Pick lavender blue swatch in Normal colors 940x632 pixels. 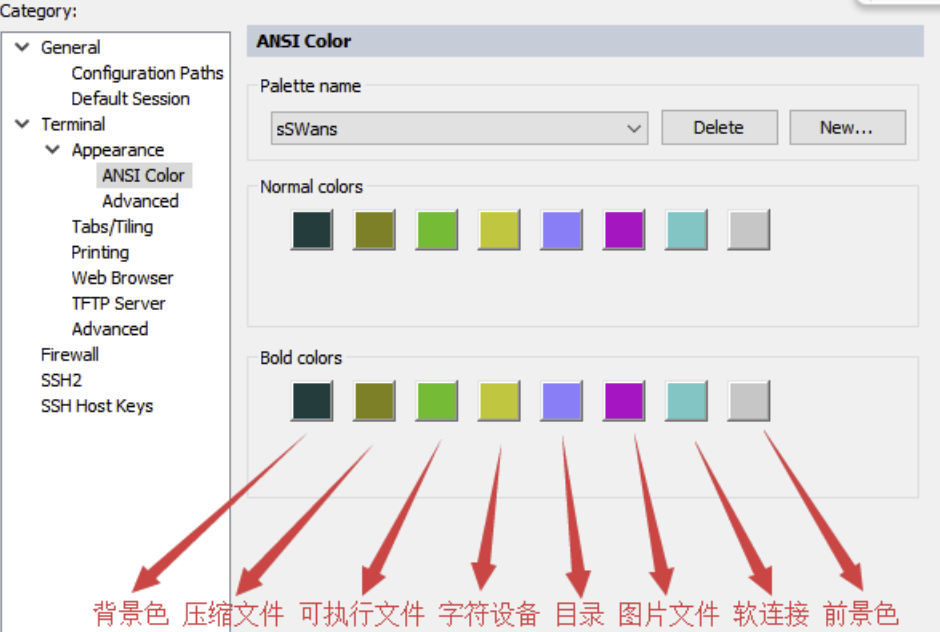(561, 230)
